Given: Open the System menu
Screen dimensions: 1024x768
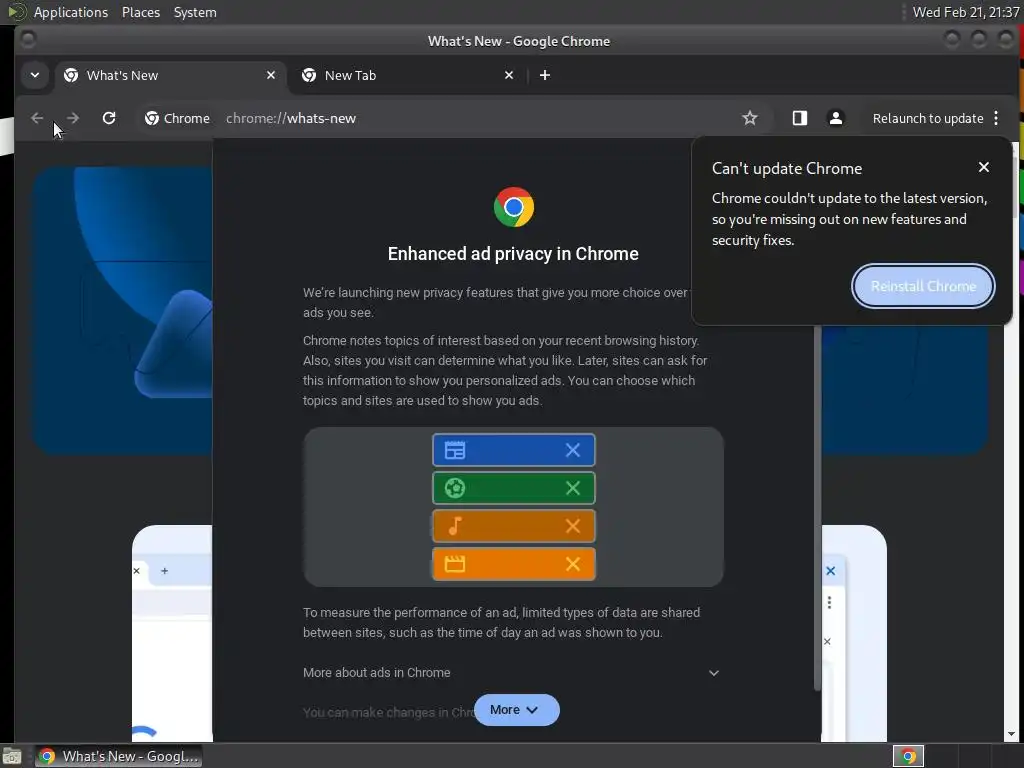Looking at the screenshot, I should tap(195, 12).
